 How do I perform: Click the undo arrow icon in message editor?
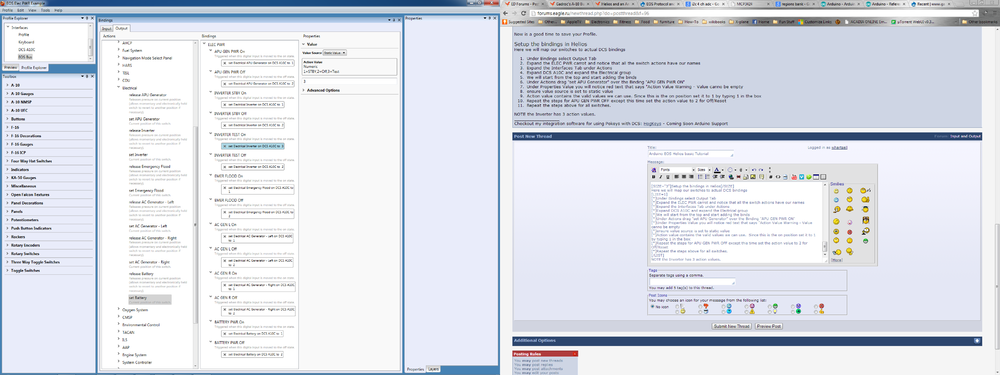click(754, 170)
